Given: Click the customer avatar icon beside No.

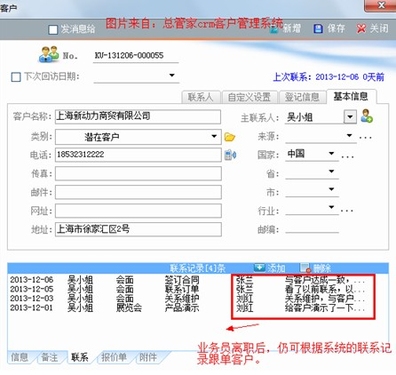Looking at the screenshot, I should pyautogui.click(x=49, y=54).
